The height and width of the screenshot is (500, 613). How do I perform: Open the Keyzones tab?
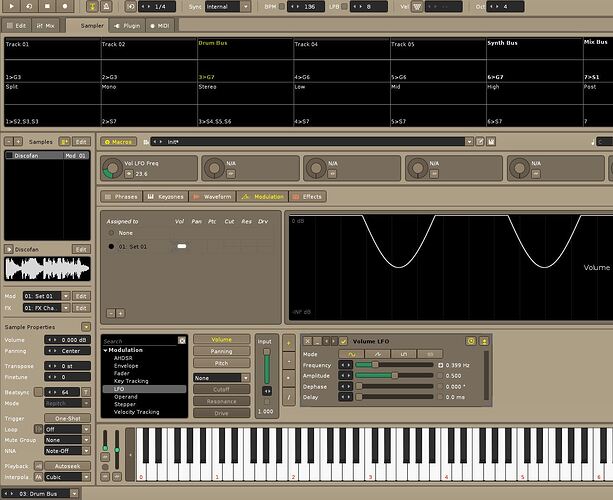166,197
